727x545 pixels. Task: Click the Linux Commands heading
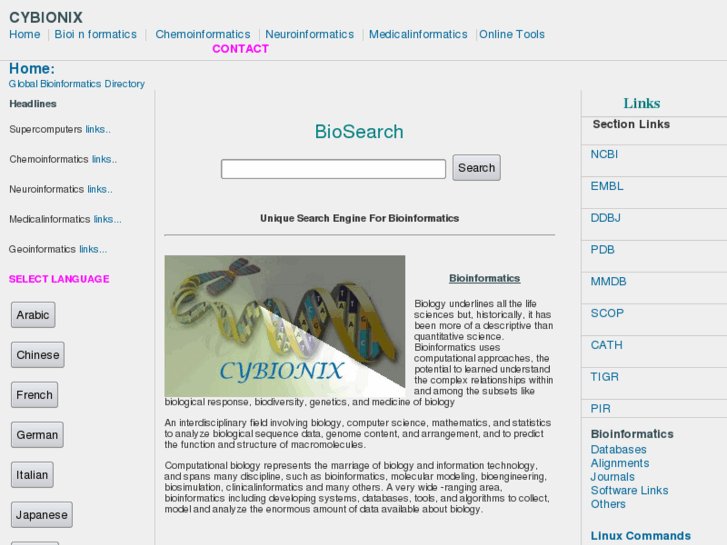[640, 536]
